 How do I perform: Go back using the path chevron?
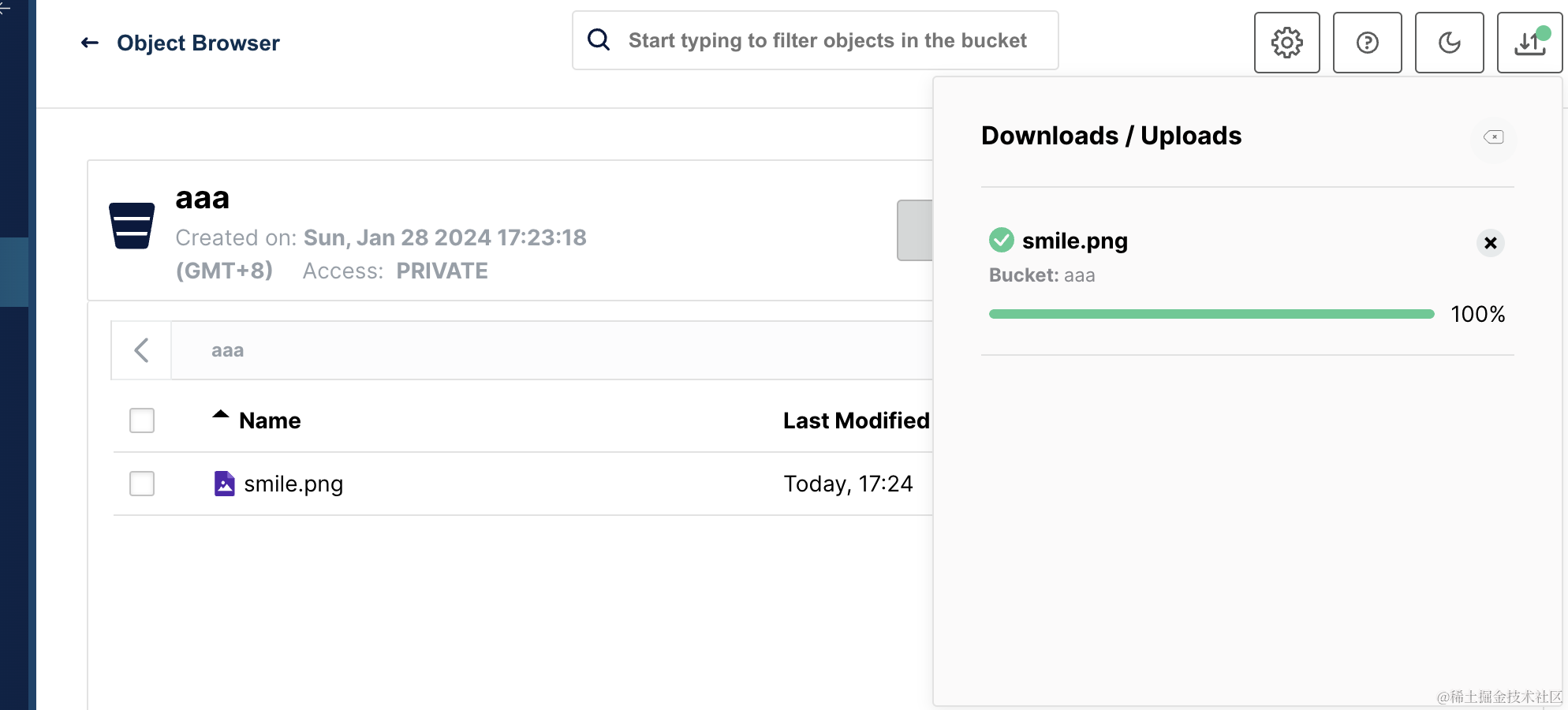(142, 350)
